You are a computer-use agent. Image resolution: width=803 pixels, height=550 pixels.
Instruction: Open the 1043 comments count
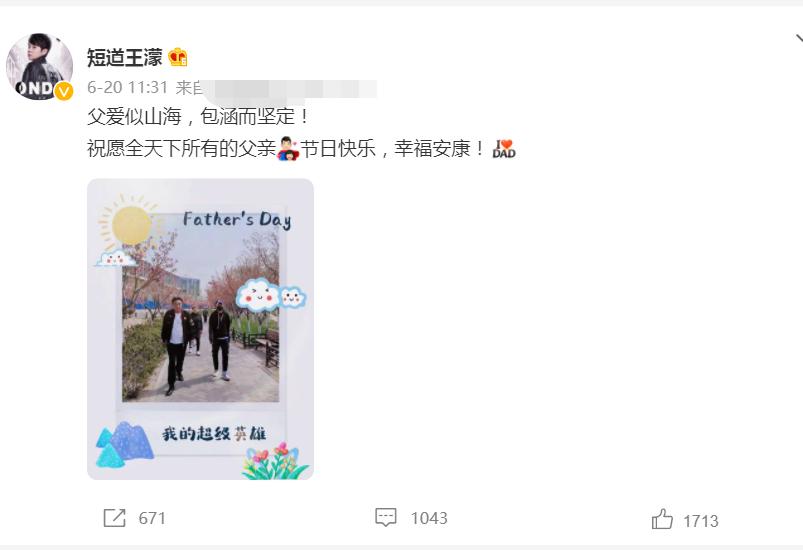pyautogui.click(x=429, y=518)
